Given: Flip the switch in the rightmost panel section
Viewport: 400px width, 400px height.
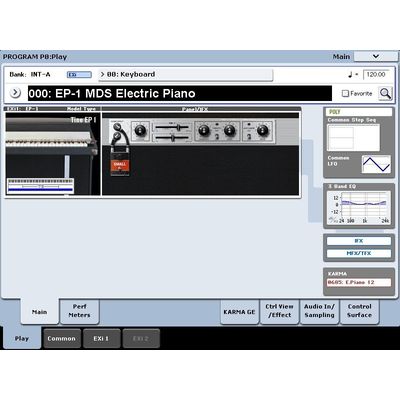Looking at the screenshot, I should (249, 136).
